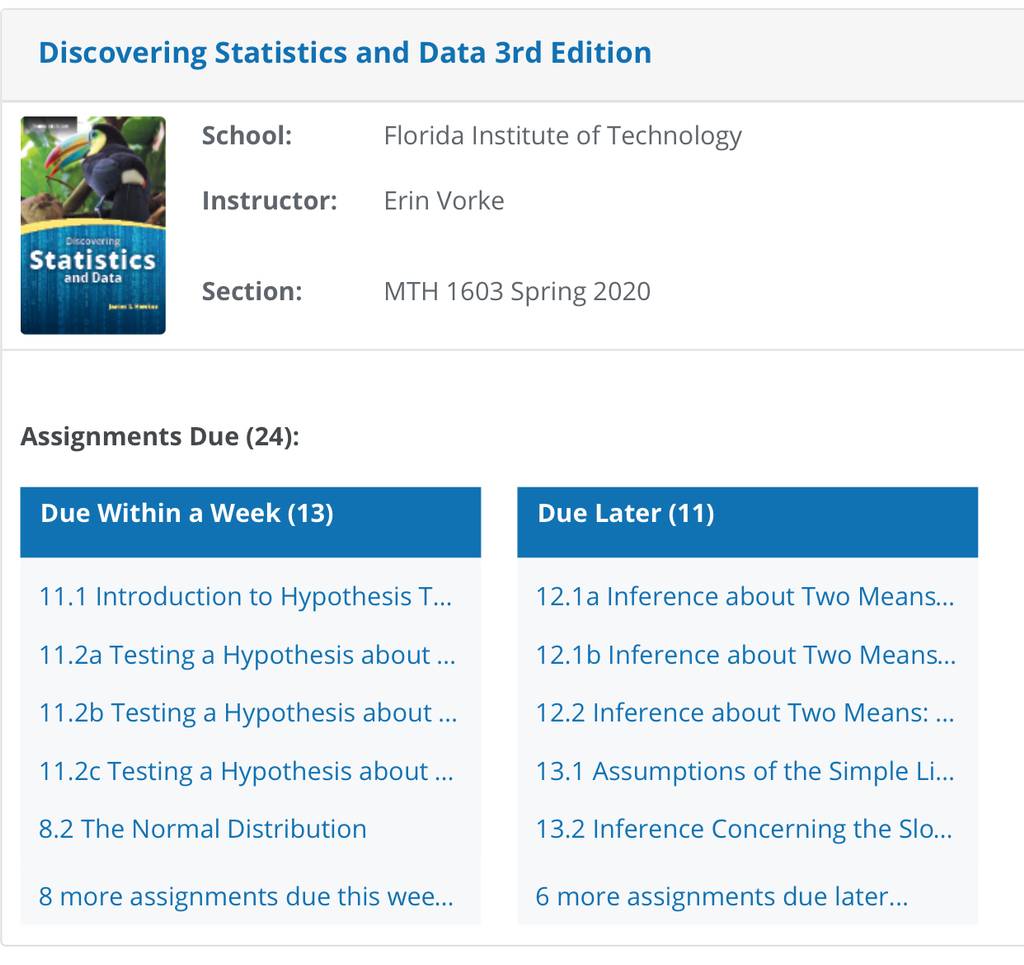This screenshot has width=1024, height=965.
Task: Select the Due Within a Week header
Action: (x=251, y=522)
